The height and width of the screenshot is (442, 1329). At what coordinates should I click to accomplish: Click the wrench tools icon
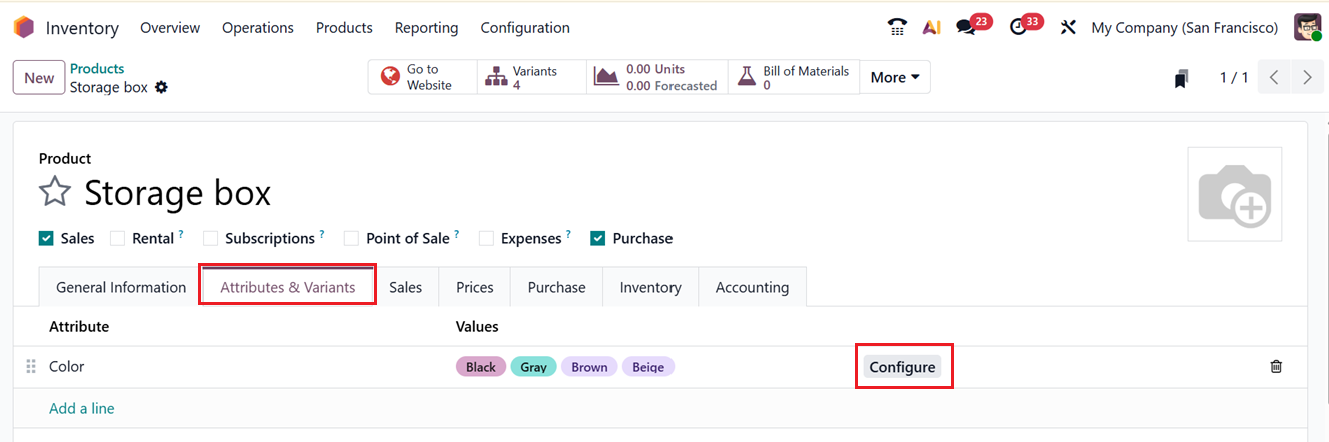[1068, 27]
